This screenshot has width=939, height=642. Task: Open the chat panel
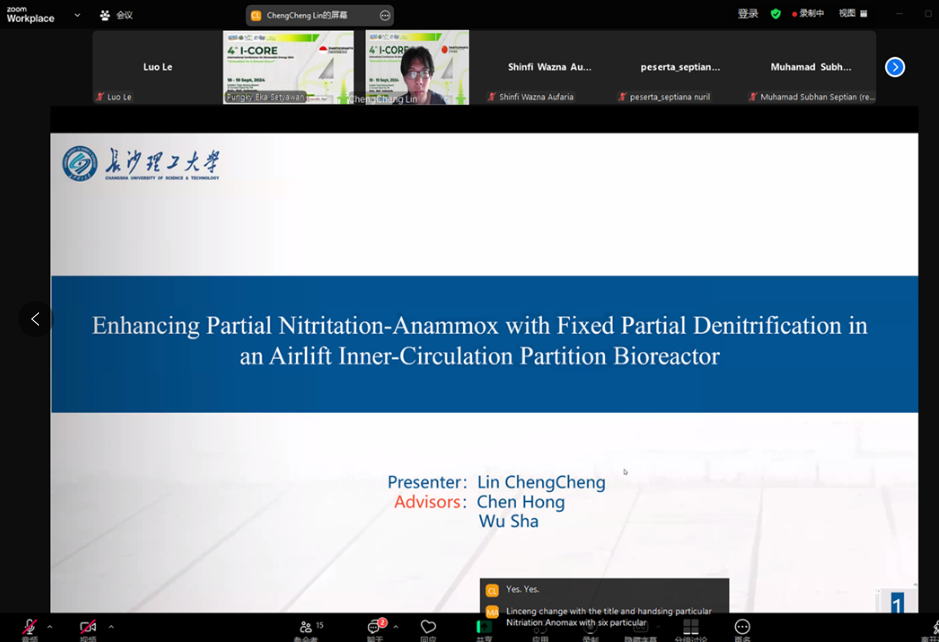point(374,628)
